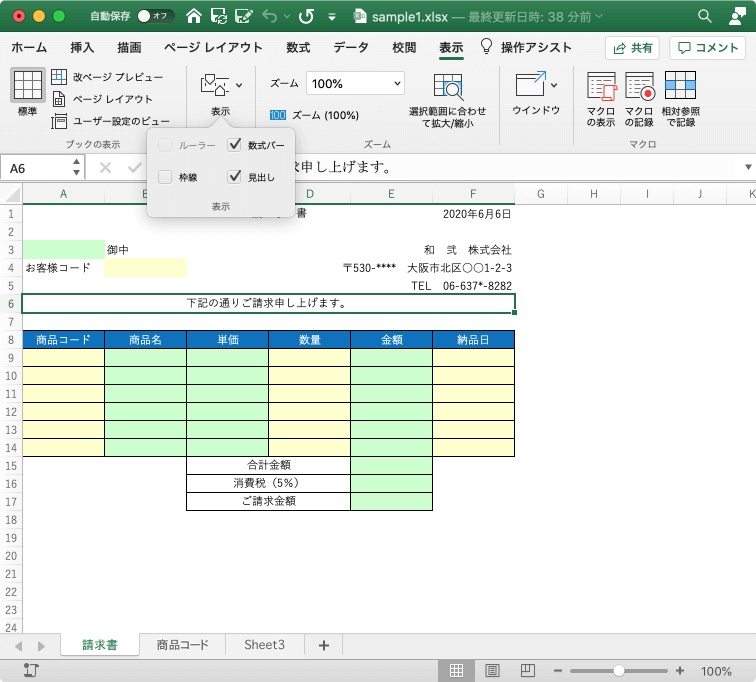Open the ズーム 100% combo box
Image resolution: width=756 pixels, height=682 pixels.
click(x=355, y=83)
